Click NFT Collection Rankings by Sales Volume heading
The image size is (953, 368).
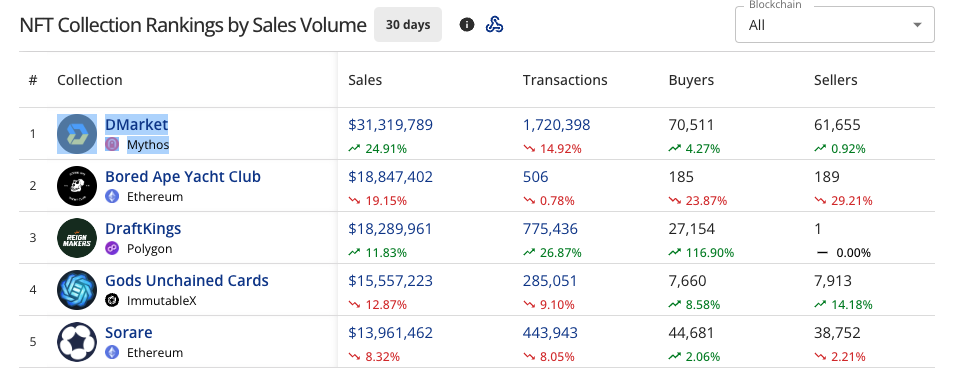point(193,26)
